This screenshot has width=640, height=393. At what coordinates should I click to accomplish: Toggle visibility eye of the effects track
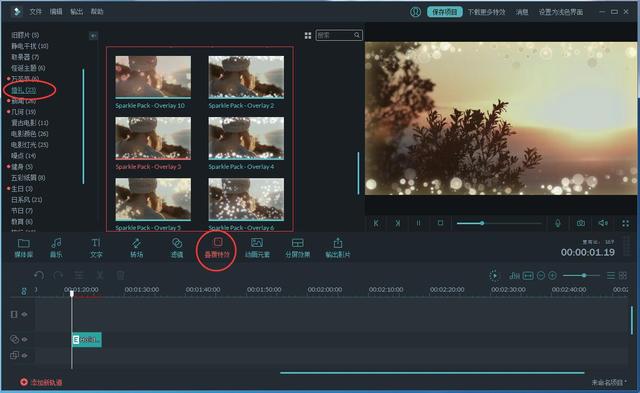pyautogui.click(x=25, y=339)
